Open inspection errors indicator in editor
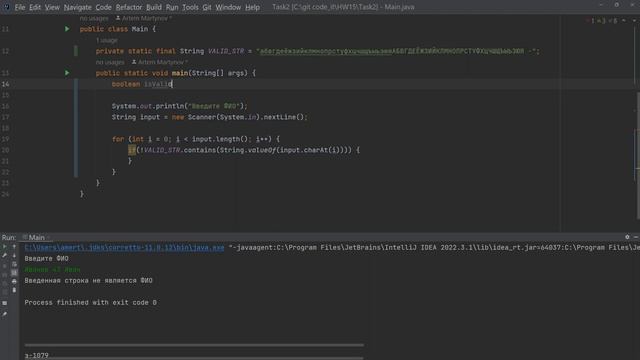This screenshot has height=360, width=640. tap(591, 20)
